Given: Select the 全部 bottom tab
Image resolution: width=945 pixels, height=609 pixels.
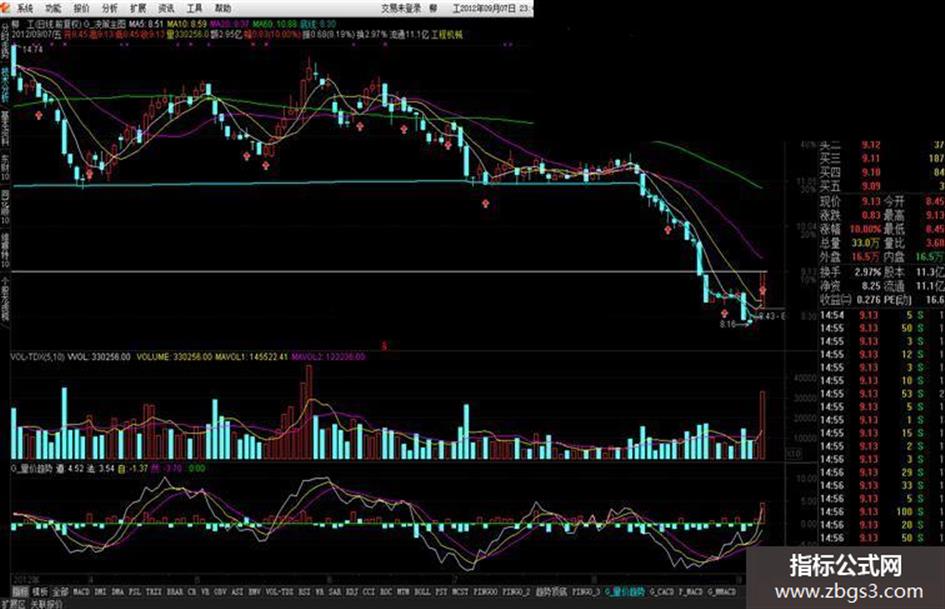Looking at the screenshot, I should 60,592.
